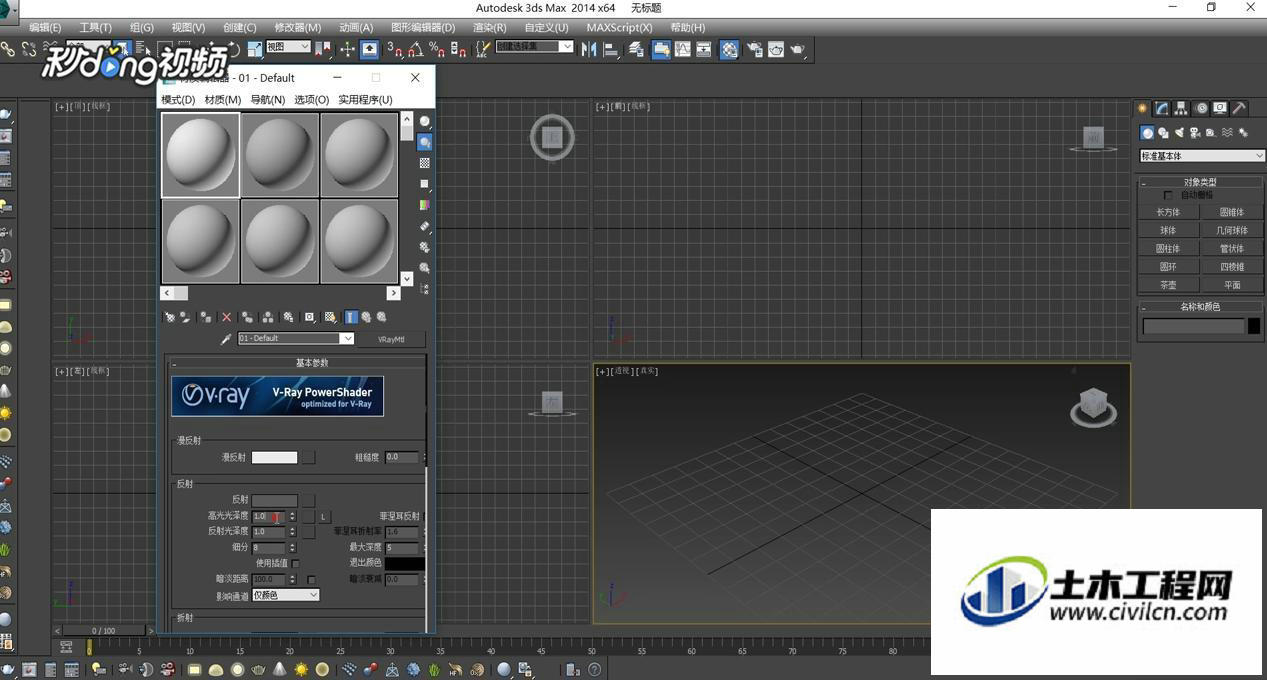The image size is (1267, 680).
Task: Toggle the sample background checker icon
Action: click(x=425, y=163)
